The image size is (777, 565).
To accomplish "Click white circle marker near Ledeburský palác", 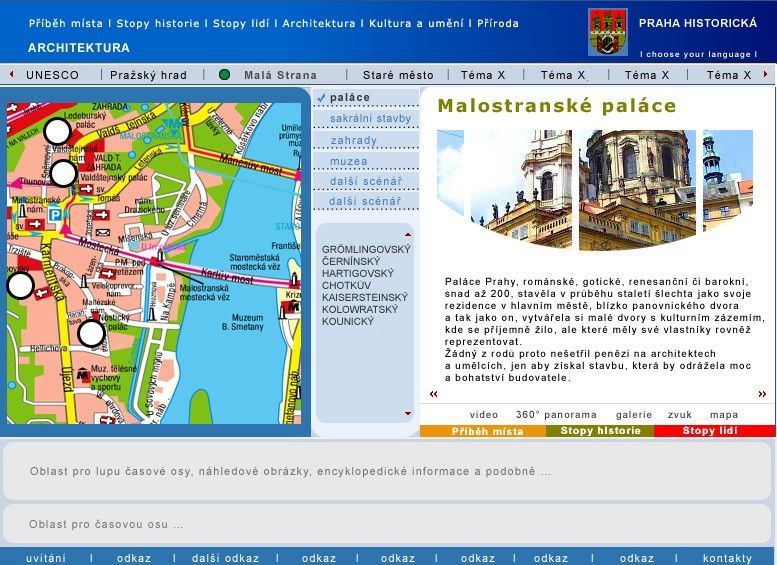I will [x=57, y=131].
